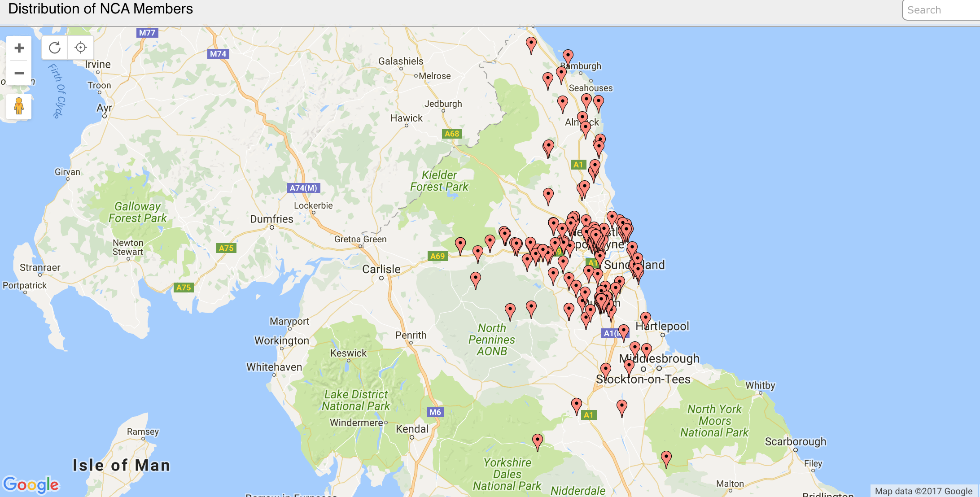
Task: Click the A75 shield near Stranraer
Action: (x=183, y=288)
